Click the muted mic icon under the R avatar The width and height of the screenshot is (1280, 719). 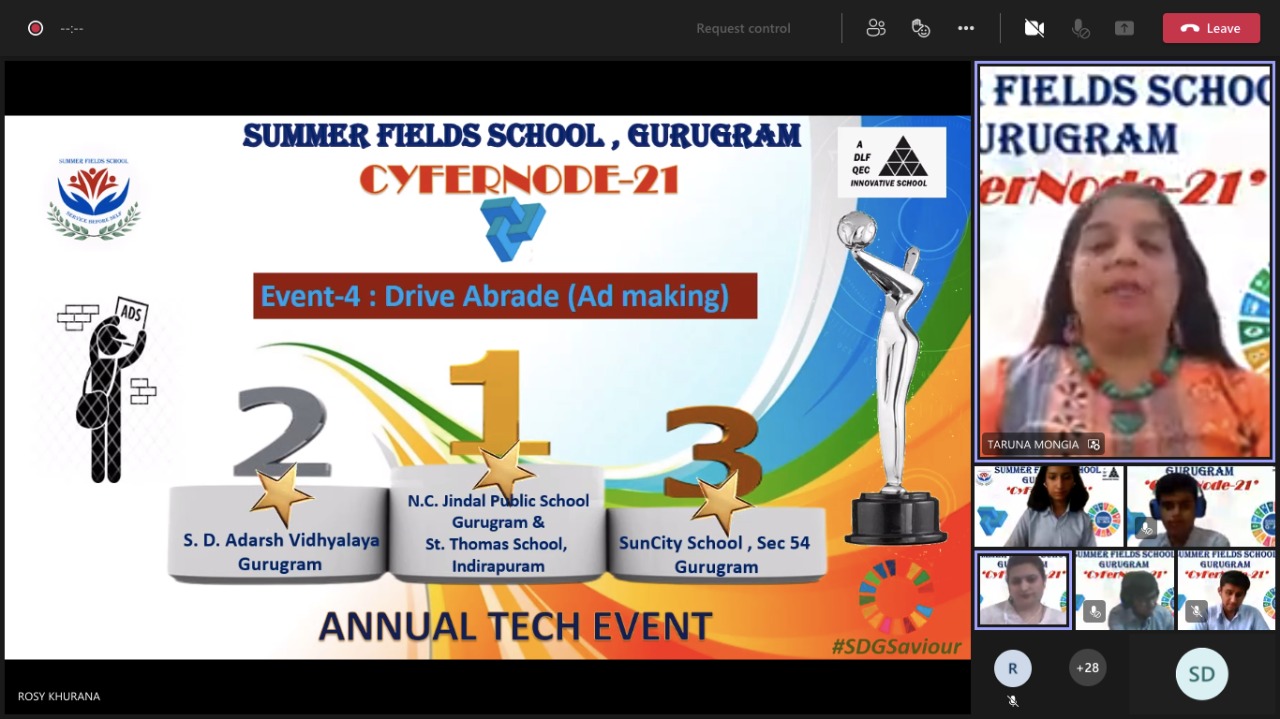coord(1012,701)
